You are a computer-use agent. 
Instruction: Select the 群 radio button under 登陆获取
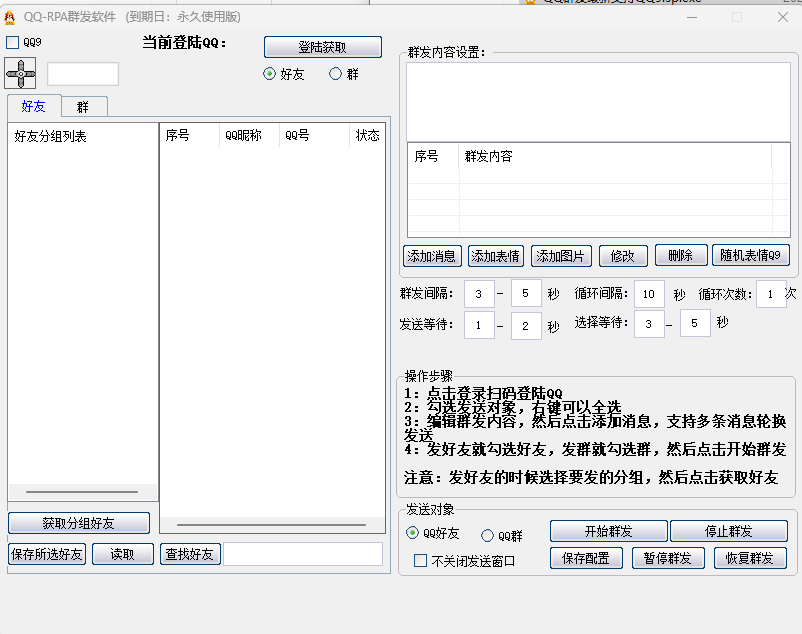[335, 74]
